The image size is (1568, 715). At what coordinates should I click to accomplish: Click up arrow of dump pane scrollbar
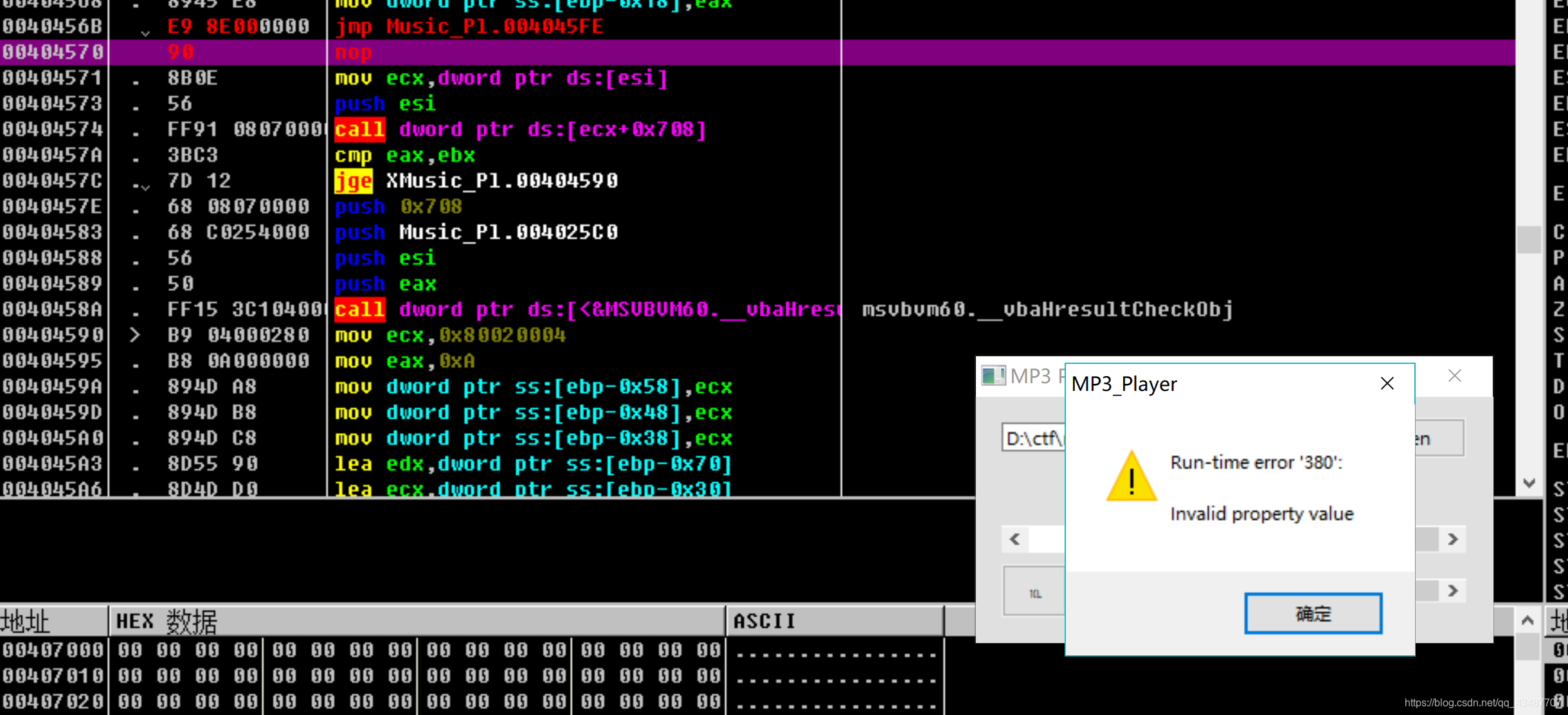pos(1527,620)
